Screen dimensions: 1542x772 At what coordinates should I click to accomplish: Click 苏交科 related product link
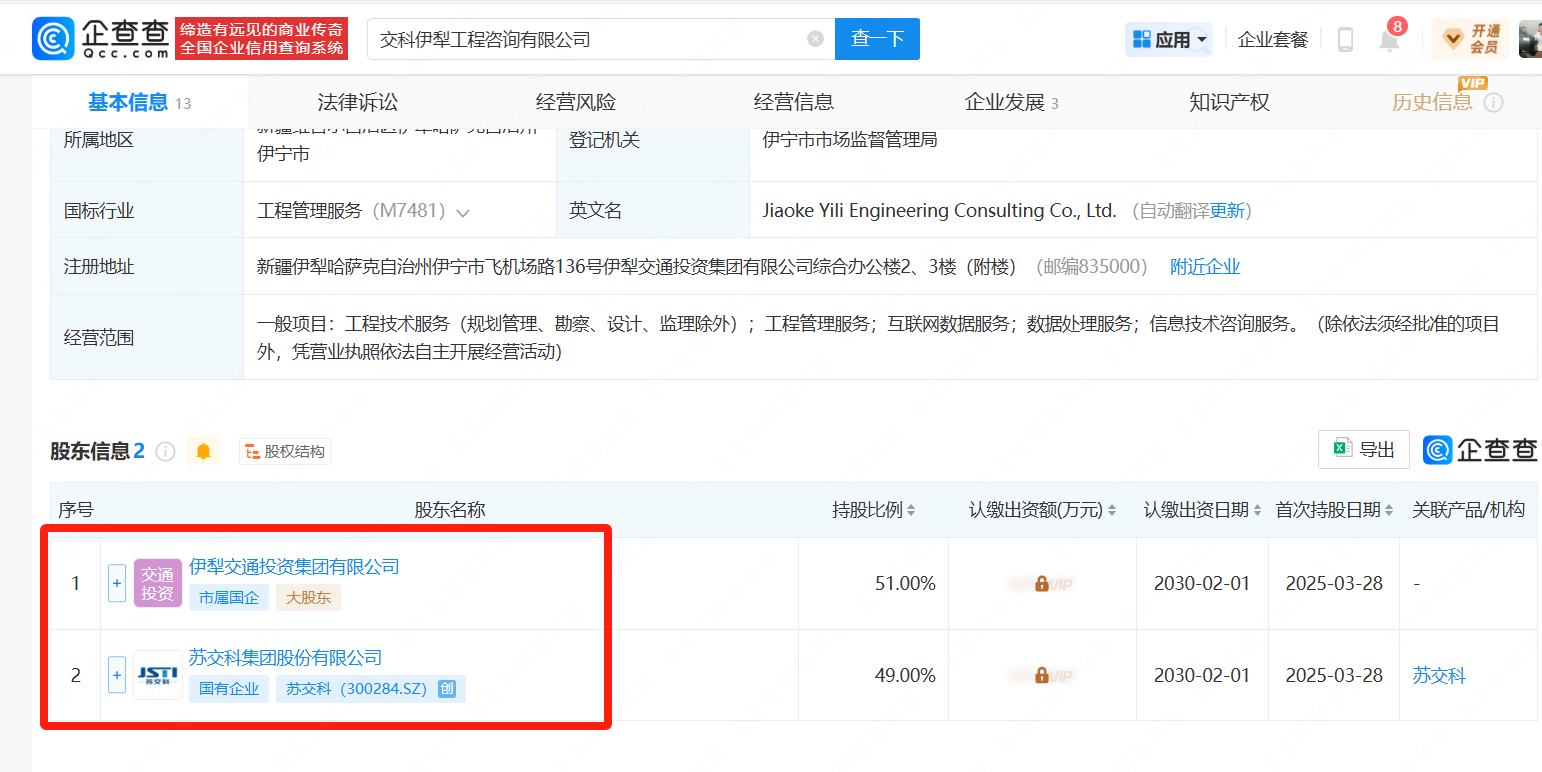click(1439, 676)
